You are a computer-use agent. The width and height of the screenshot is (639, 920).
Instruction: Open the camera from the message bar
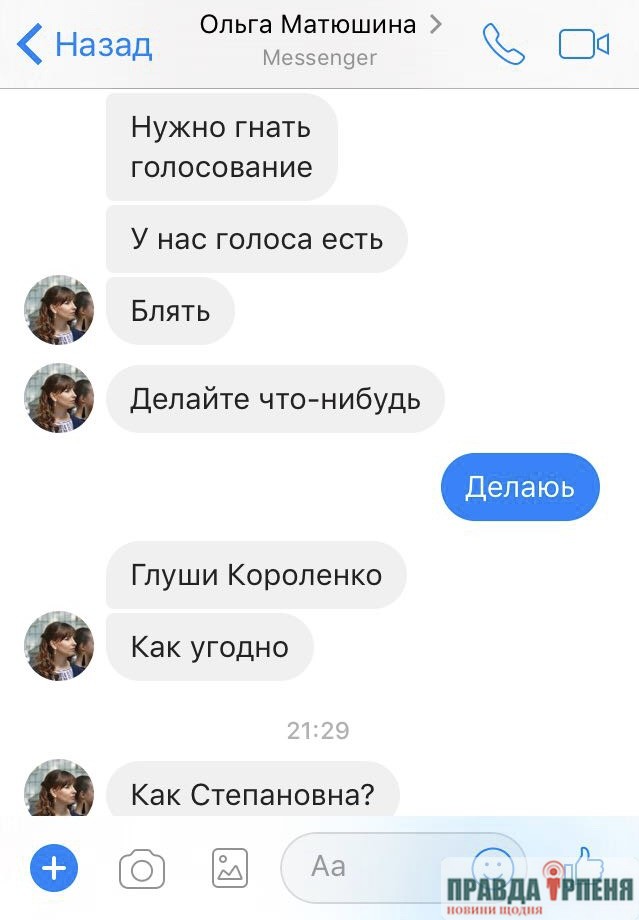142,869
